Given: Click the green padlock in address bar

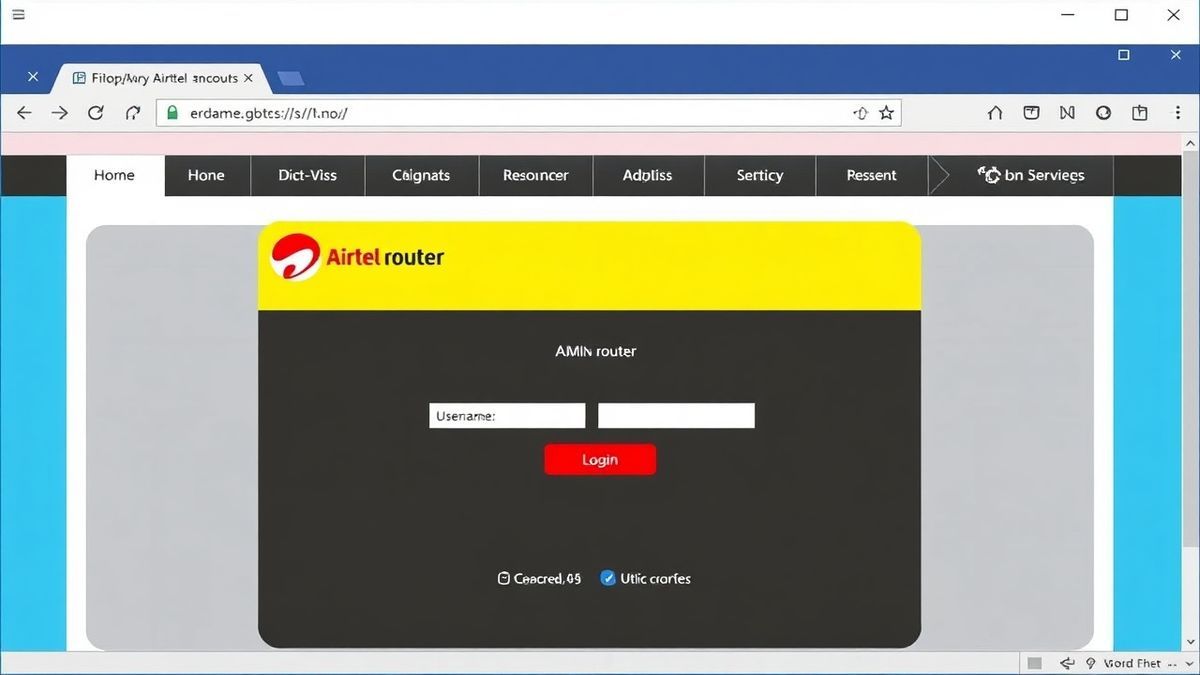Looking at the screenshot, I should pos(172,113).
